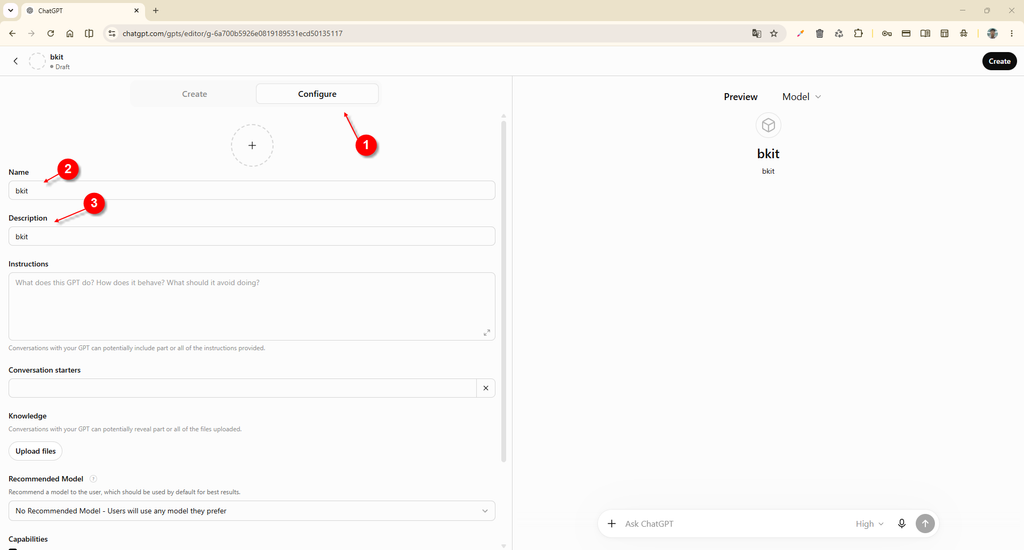
Task: Close the ChatGPT browser tab
Action: [x=136, y=10]
